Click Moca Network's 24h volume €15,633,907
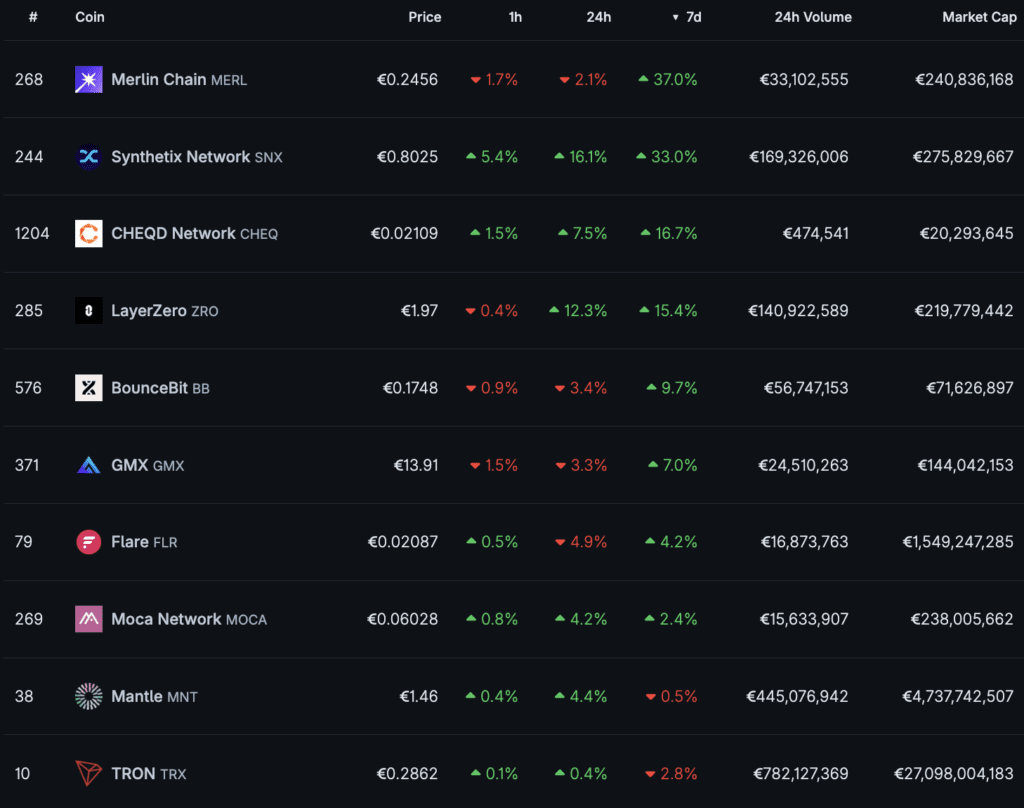Viewport: 1024px width, 808px height. [805, 619]
